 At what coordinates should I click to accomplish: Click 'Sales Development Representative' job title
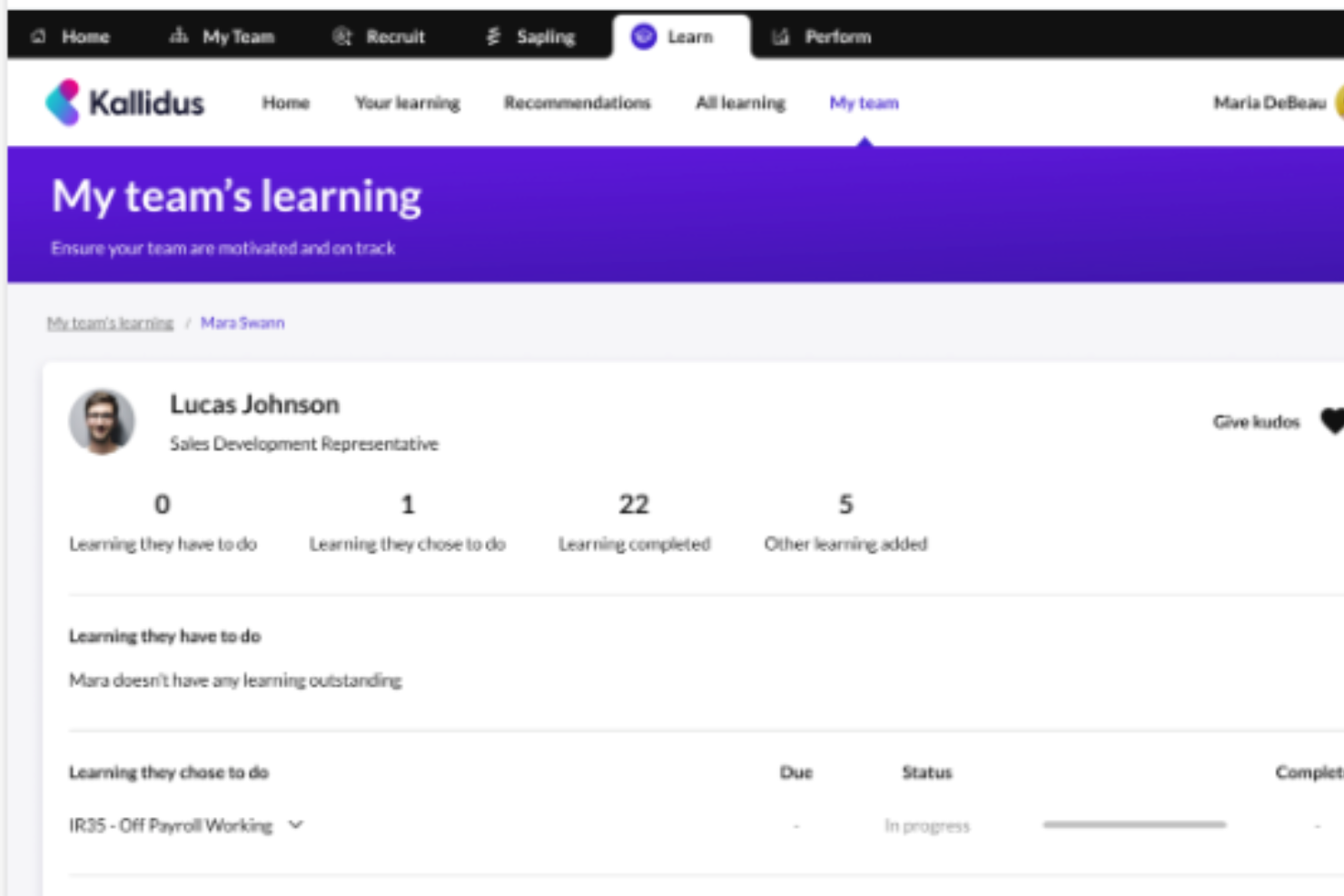[304, 444]
